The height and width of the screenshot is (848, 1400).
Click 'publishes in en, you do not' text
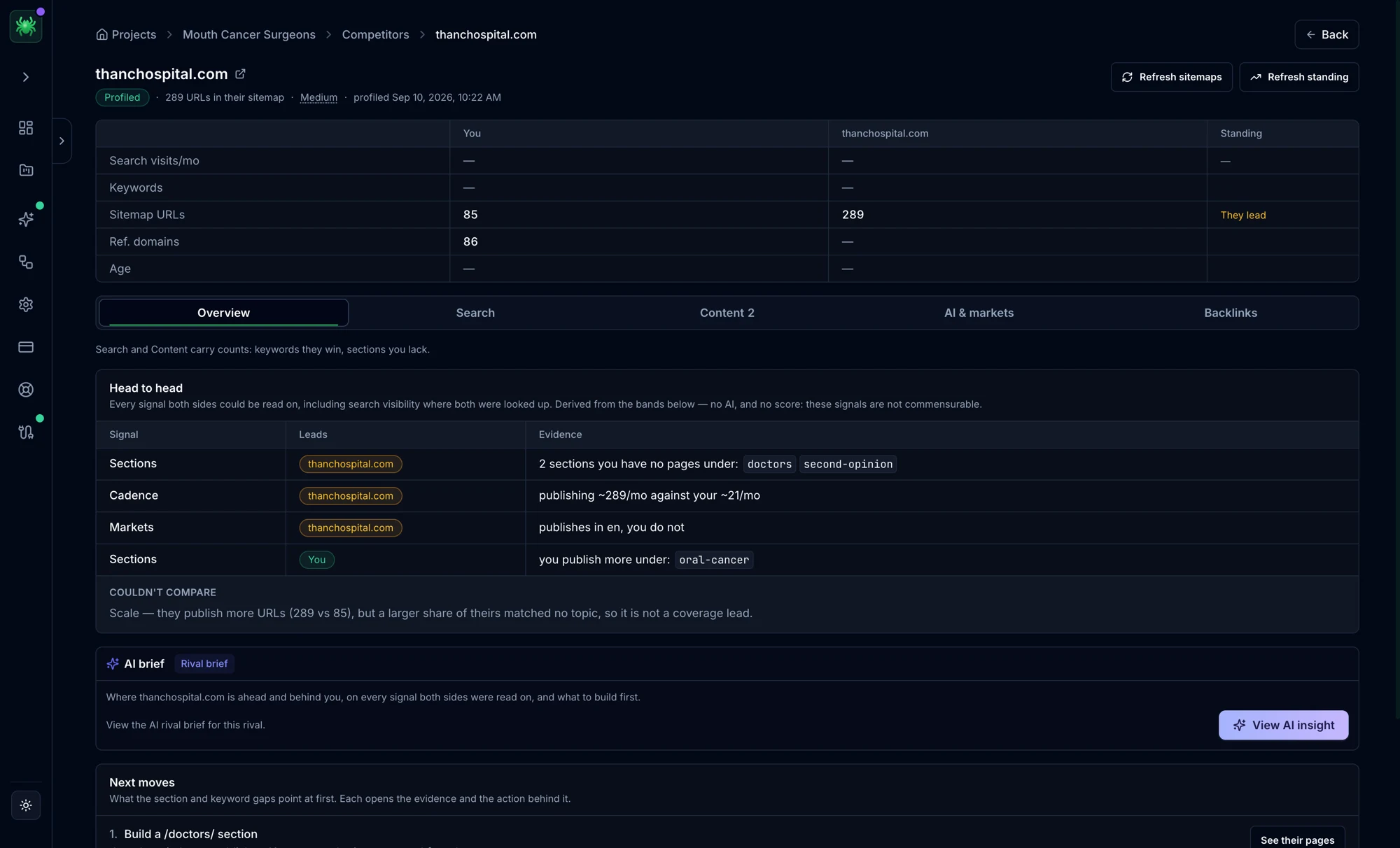point(611,528)
